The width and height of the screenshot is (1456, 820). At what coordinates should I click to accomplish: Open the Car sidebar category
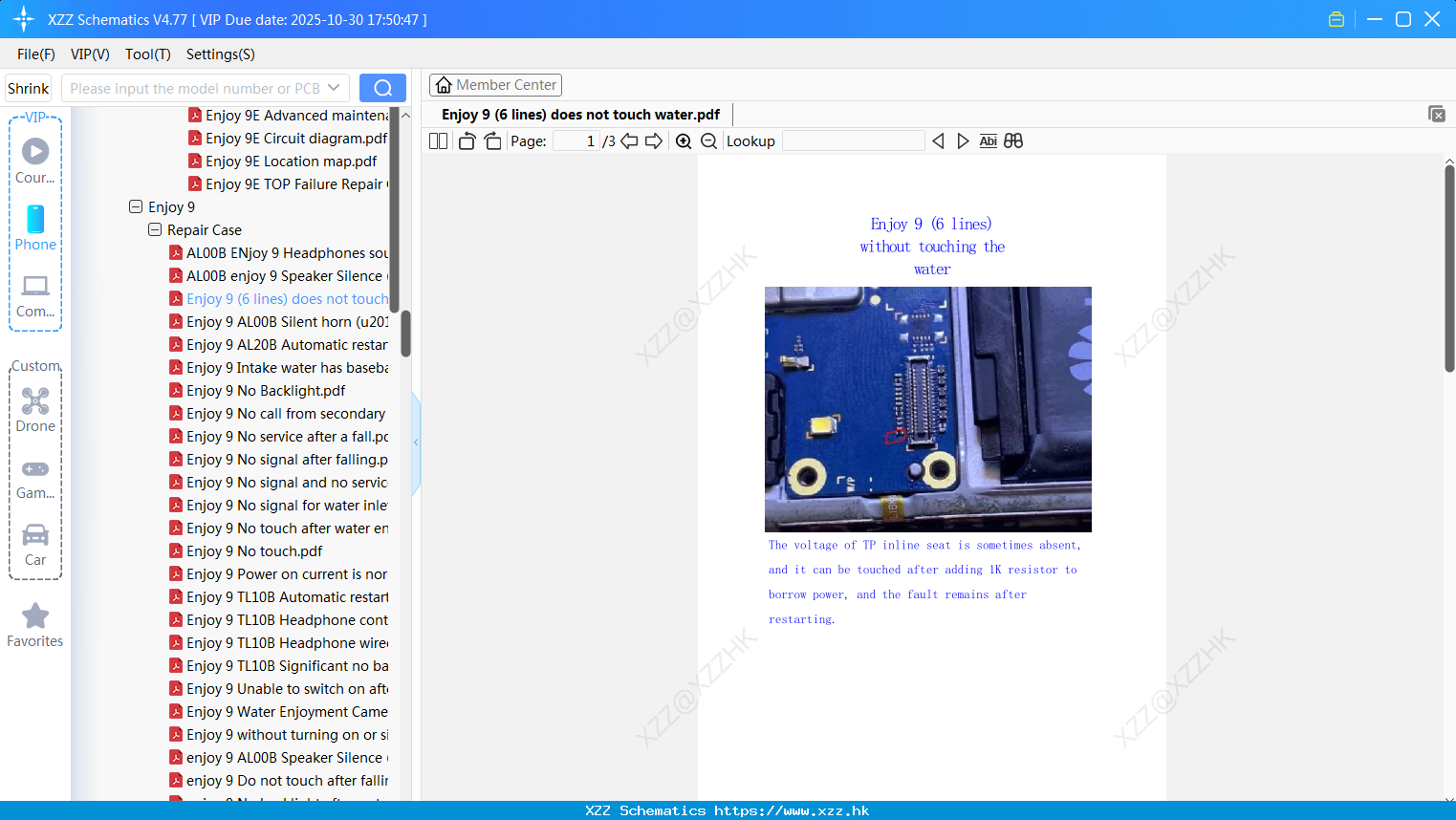pos(35,545)
